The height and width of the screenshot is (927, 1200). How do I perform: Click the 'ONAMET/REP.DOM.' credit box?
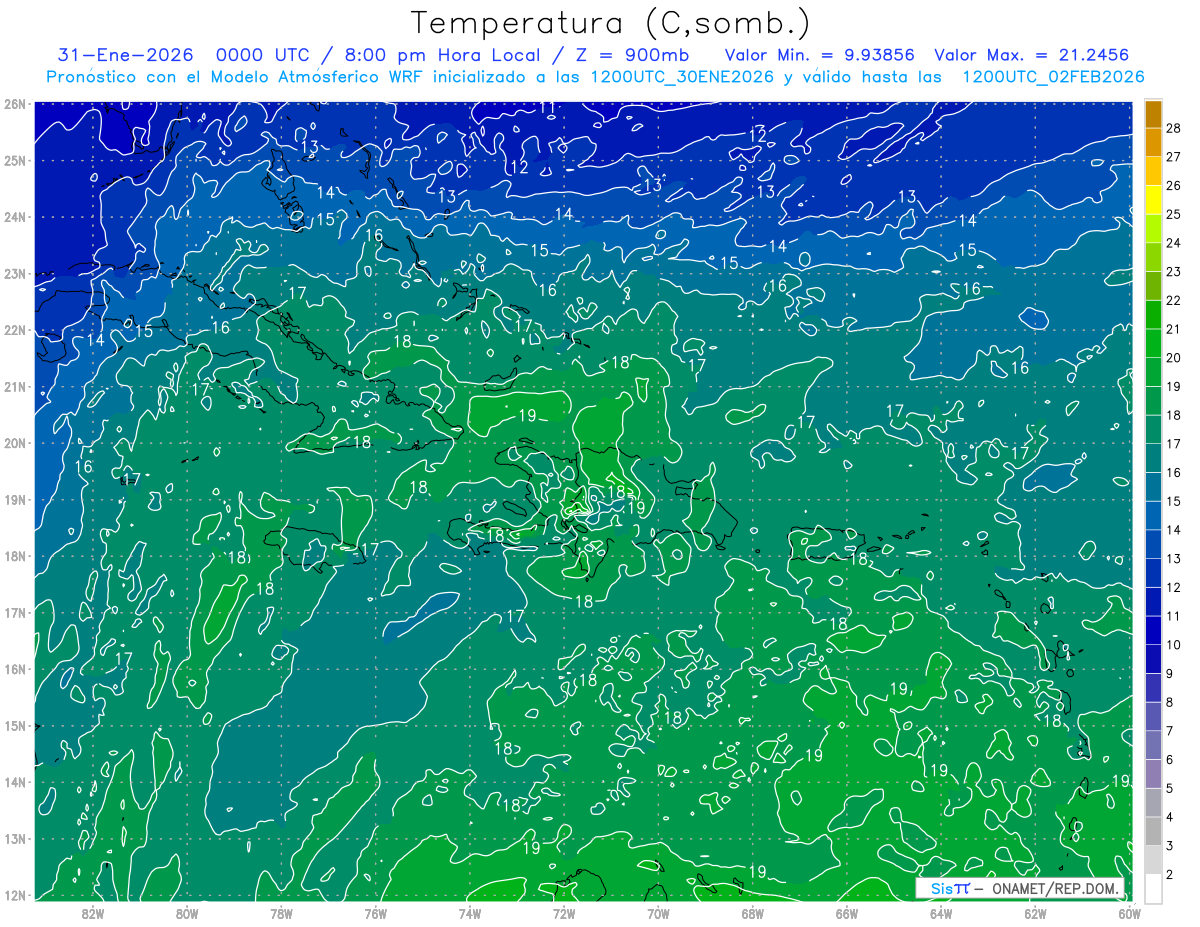[x=1020, y=888]
